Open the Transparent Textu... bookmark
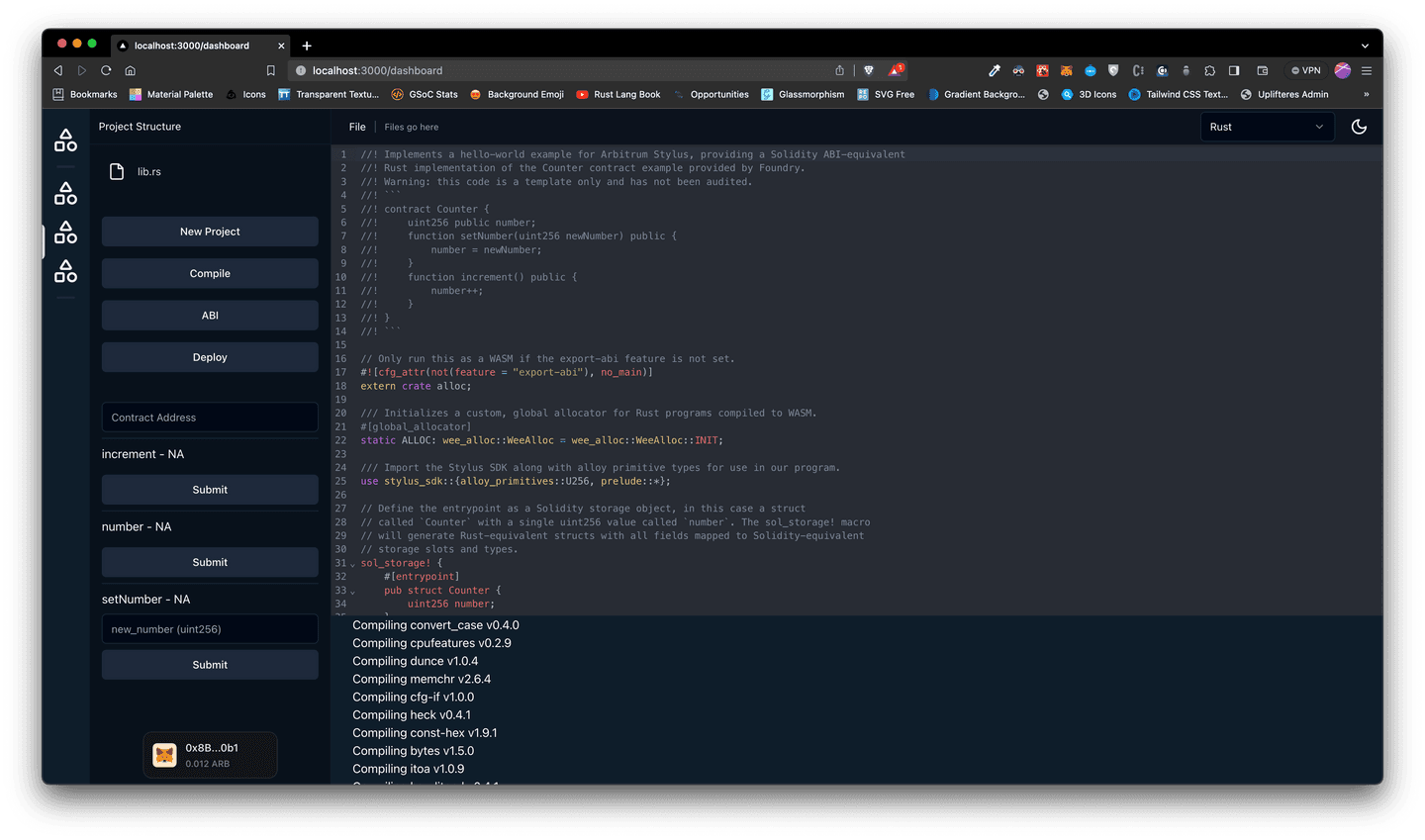This screenshot has width=1425, height=840. point(329,94)
